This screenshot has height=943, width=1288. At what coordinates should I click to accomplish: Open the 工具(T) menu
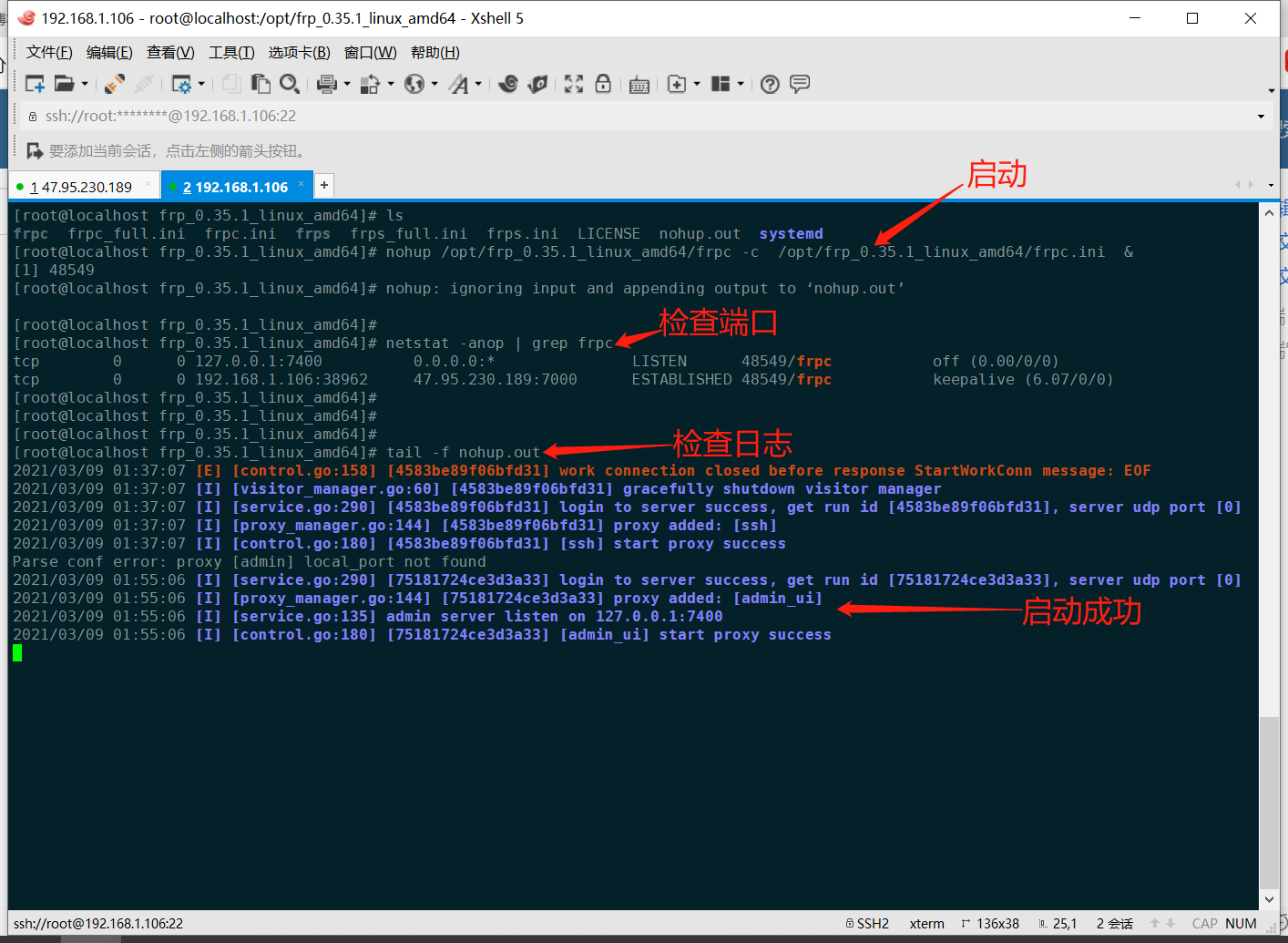(230, 52)
